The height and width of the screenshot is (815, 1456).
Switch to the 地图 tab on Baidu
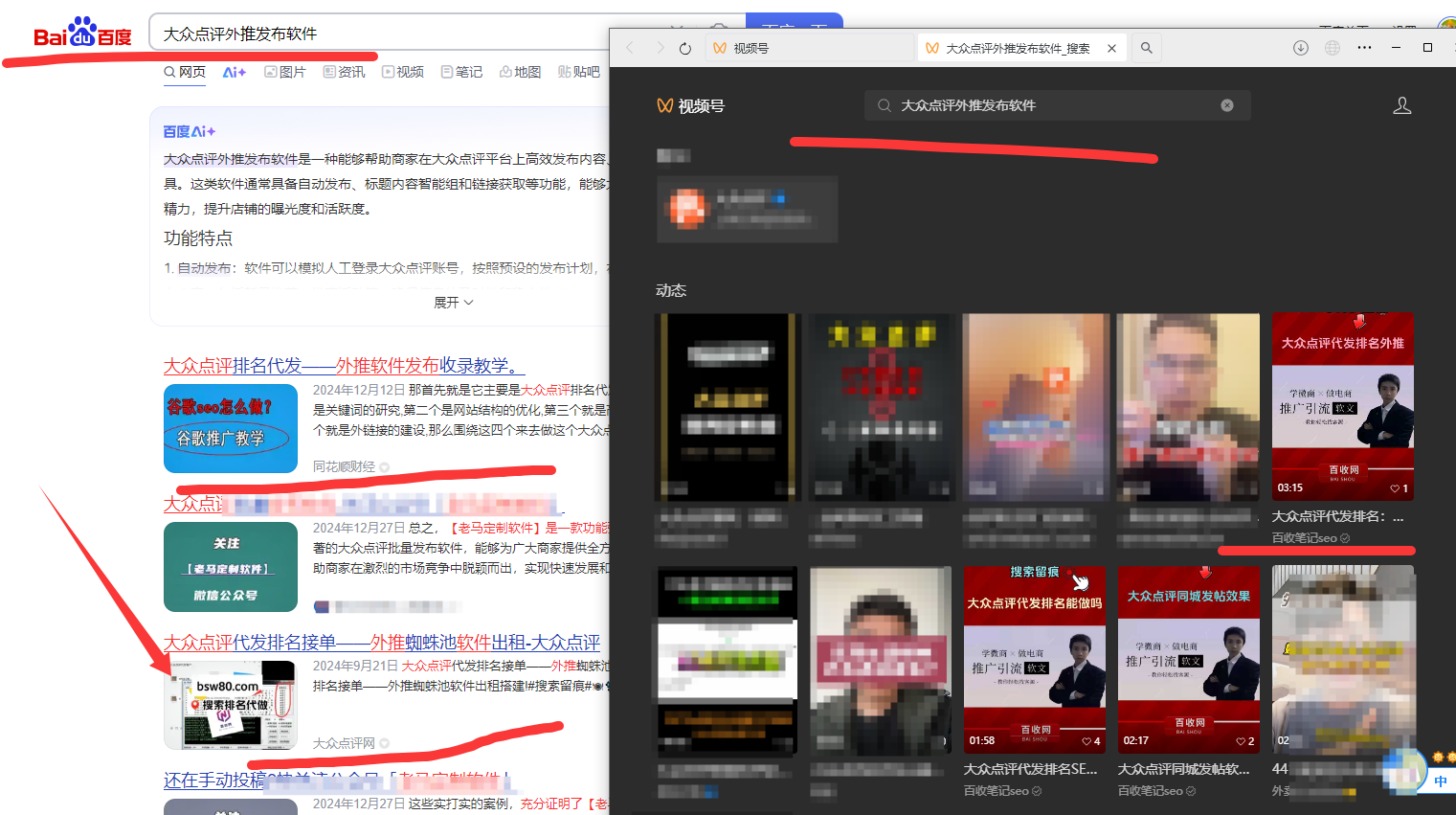click(520, 72)
